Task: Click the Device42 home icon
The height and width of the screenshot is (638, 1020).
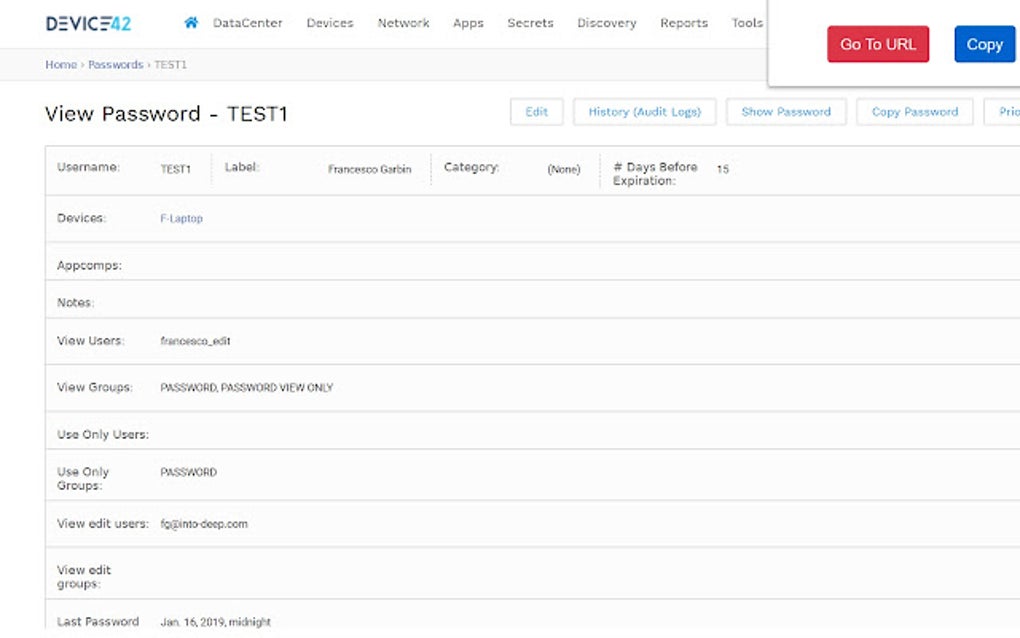Action: [x=189, y=22]
